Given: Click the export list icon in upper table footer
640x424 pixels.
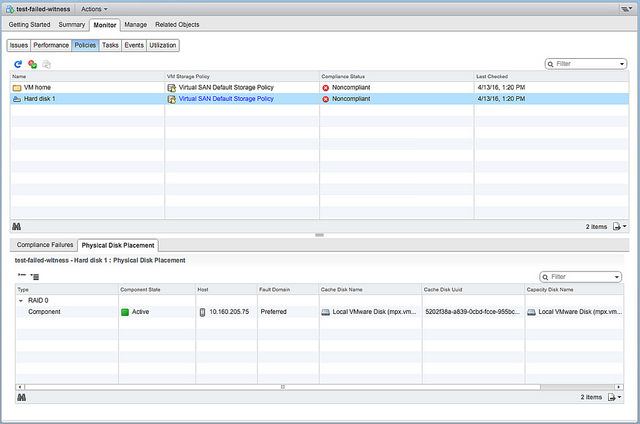Looking at the screenshot, I should 618,226.
